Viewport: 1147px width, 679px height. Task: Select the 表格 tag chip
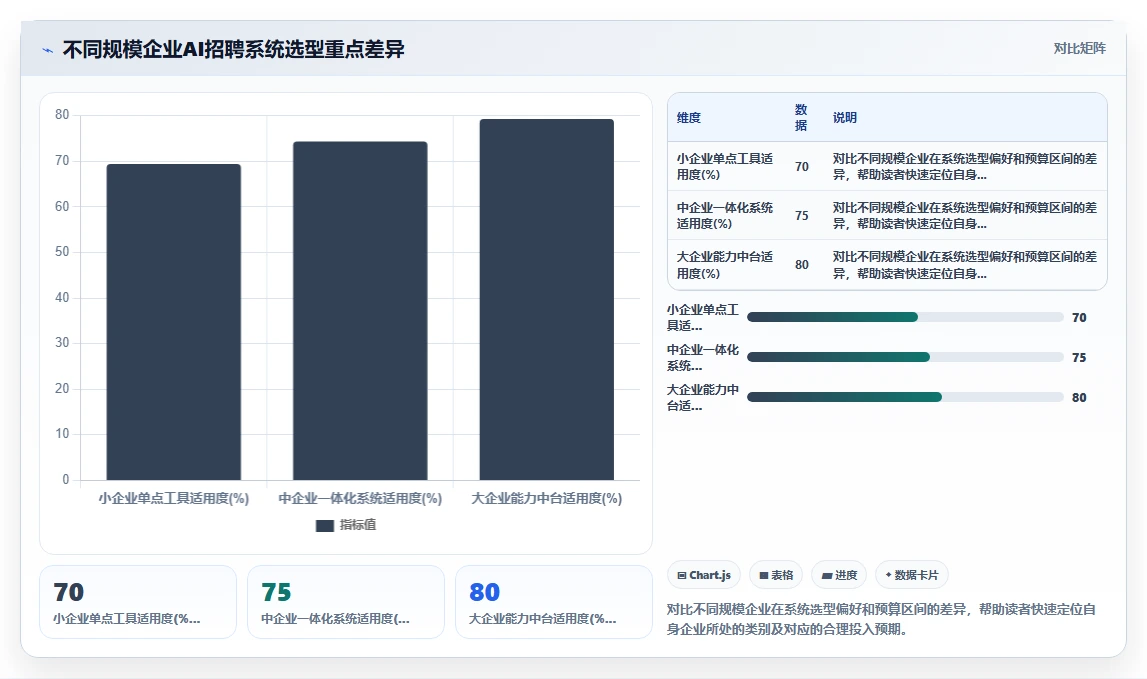776,575
